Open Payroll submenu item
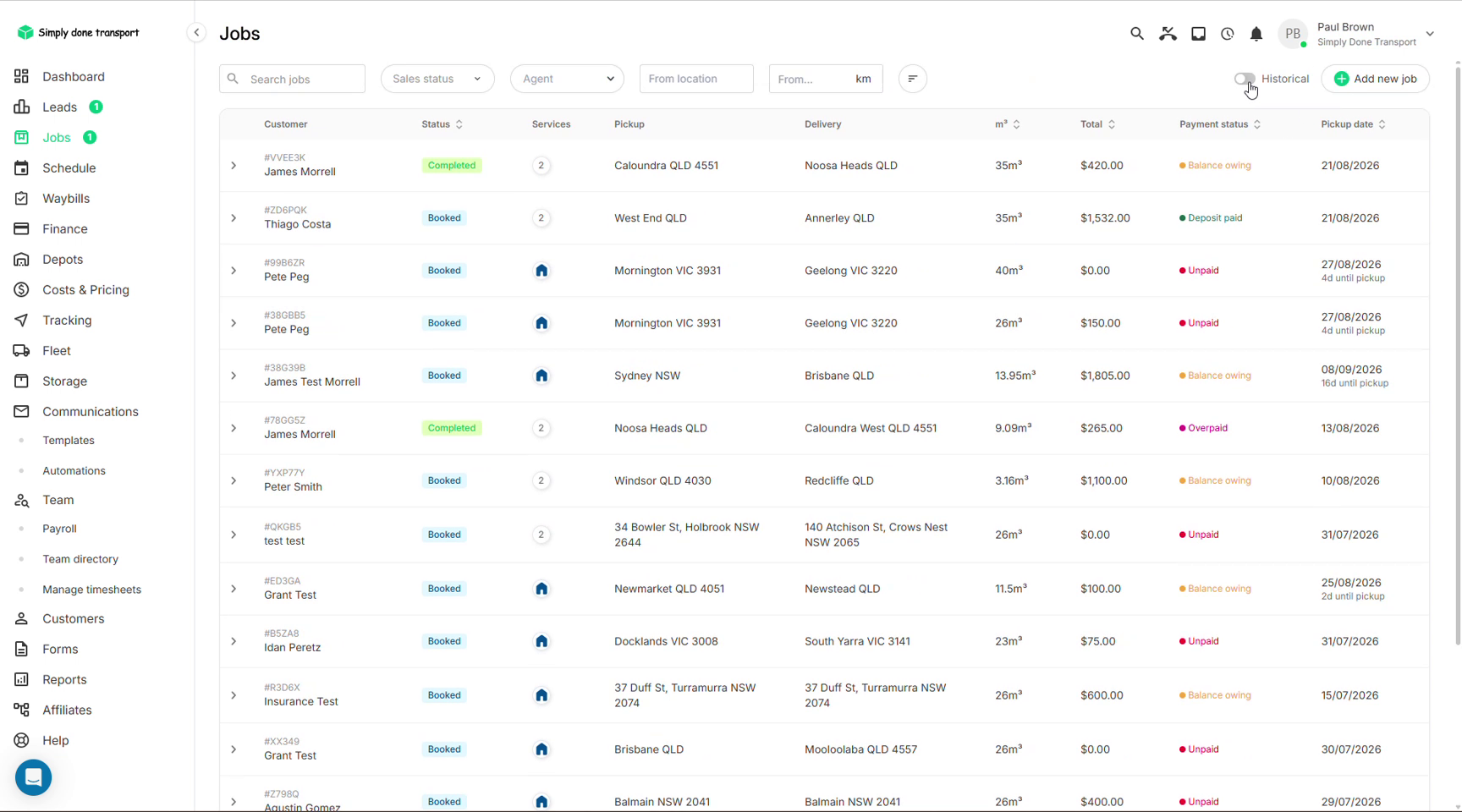This screenshot has height=812, width=1462. (59, 529)
